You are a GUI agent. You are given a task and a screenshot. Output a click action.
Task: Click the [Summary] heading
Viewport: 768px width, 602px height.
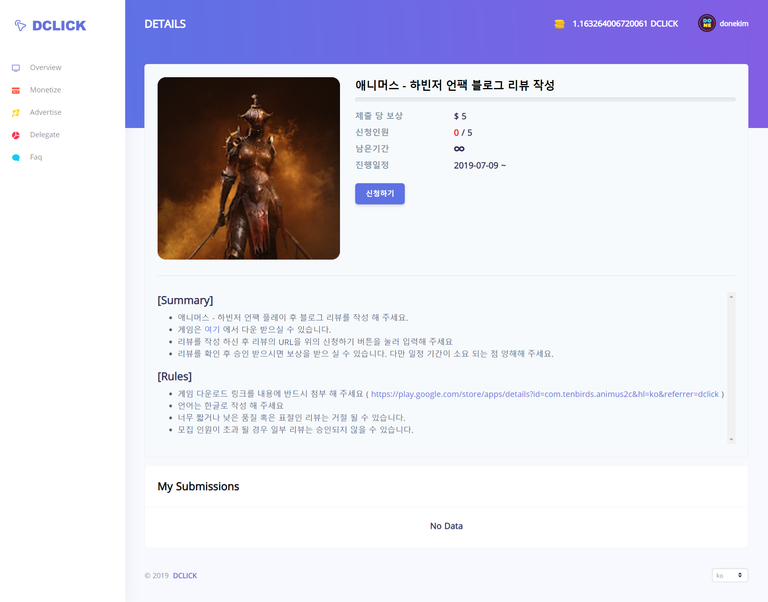click(185, 300)
